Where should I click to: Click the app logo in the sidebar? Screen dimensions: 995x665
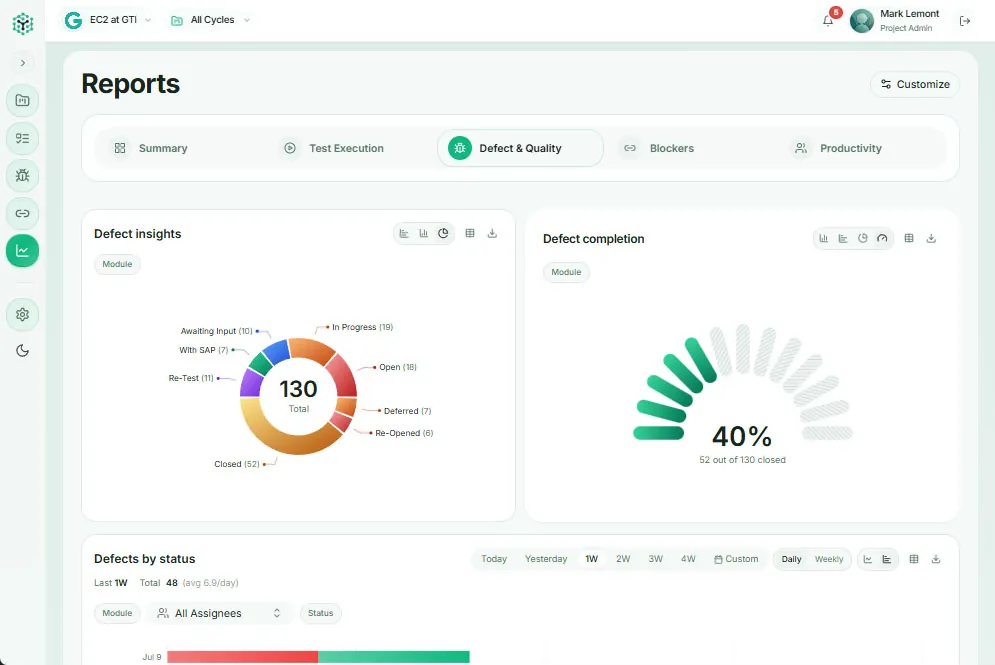[x=23, y=23]
